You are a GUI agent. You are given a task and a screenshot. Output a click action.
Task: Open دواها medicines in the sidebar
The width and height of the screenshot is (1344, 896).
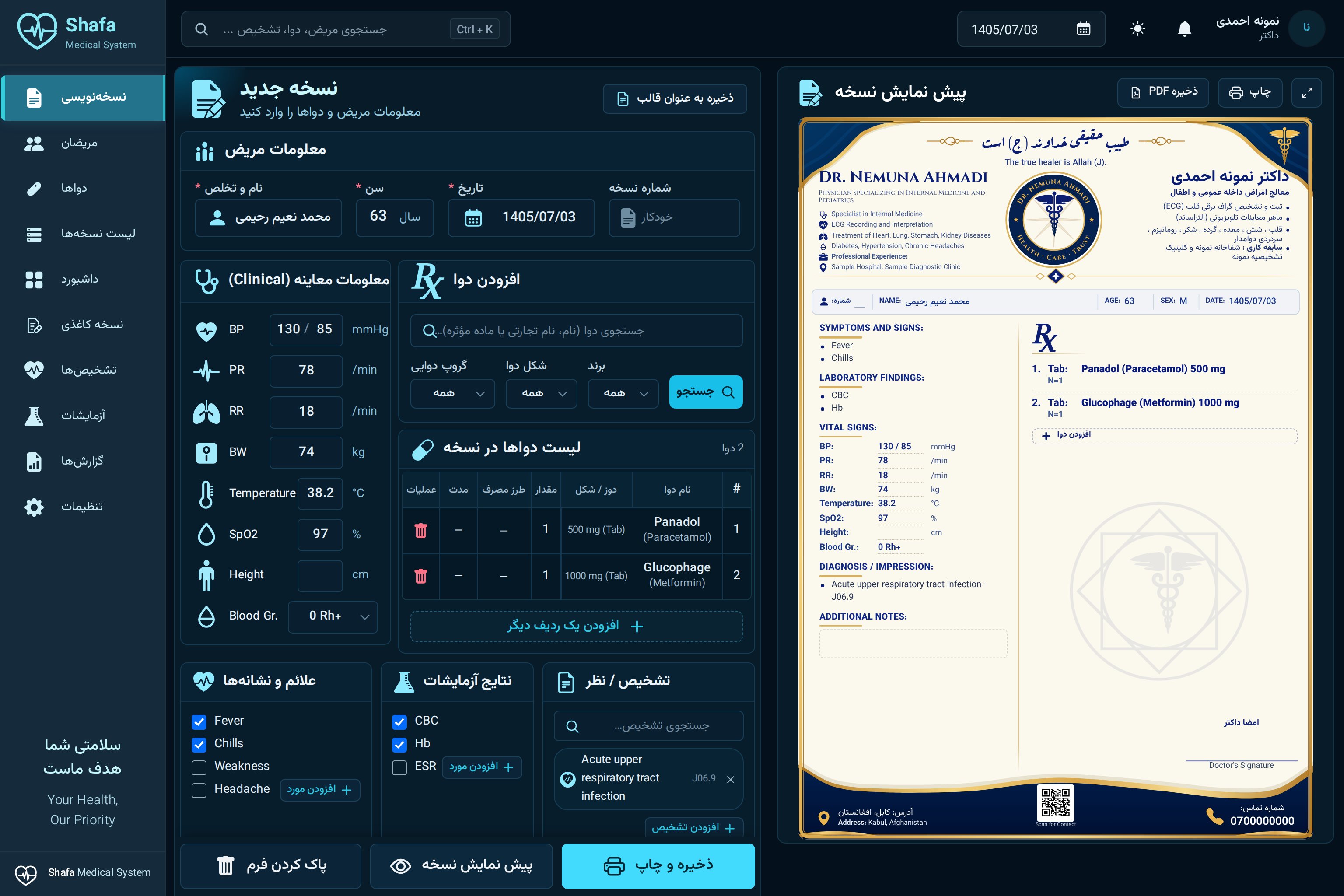click(x=83, y=189)
